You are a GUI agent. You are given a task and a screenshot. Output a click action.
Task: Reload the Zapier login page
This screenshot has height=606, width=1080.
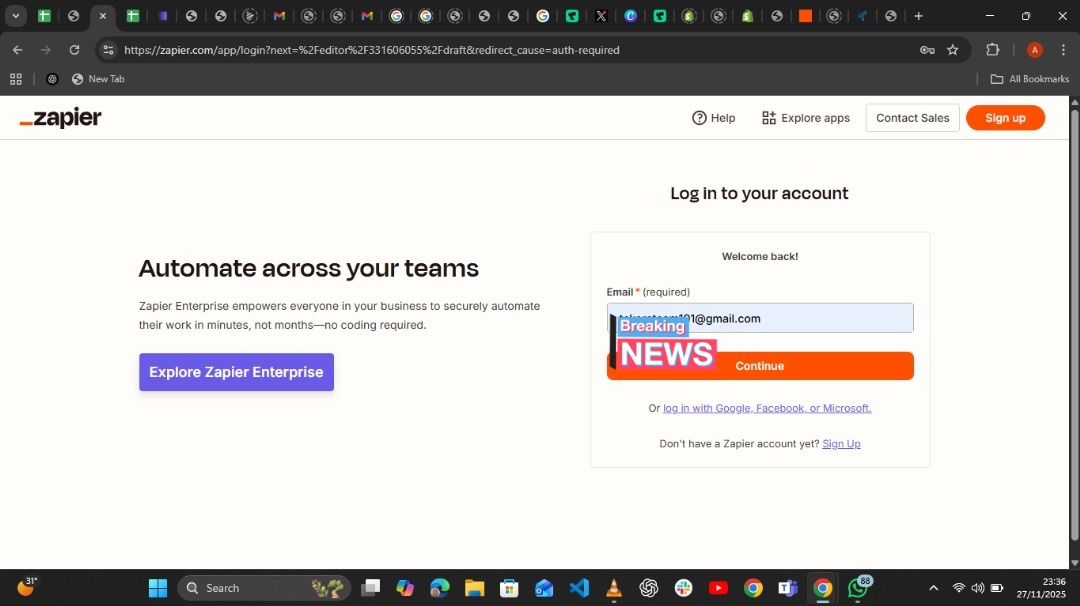(74, 50)
